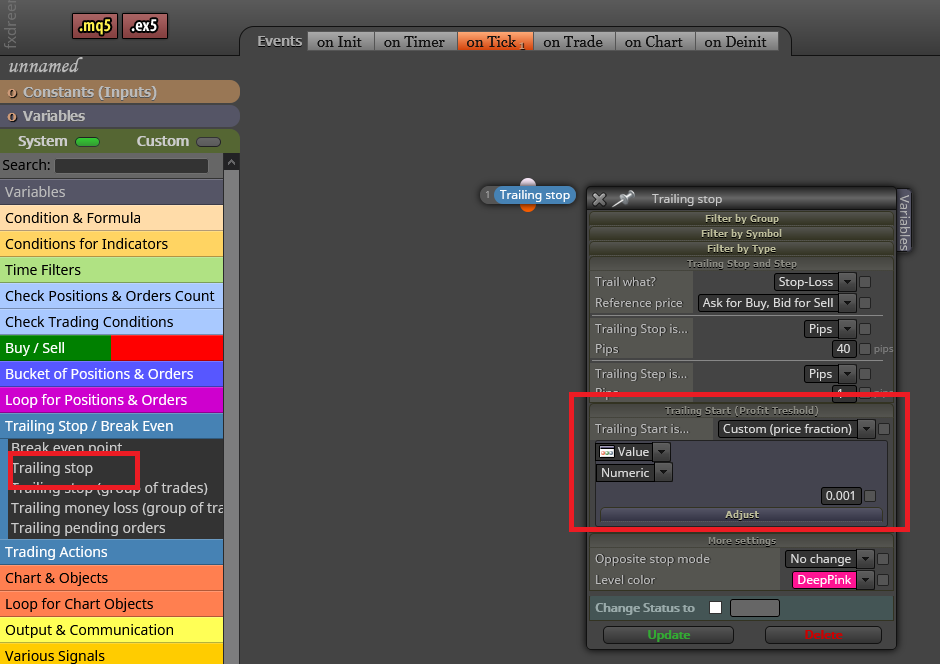Edit the Pips value 40 field
Viewport: 940px width, 664px height.
pyautogui.click(x=843, y=349)
